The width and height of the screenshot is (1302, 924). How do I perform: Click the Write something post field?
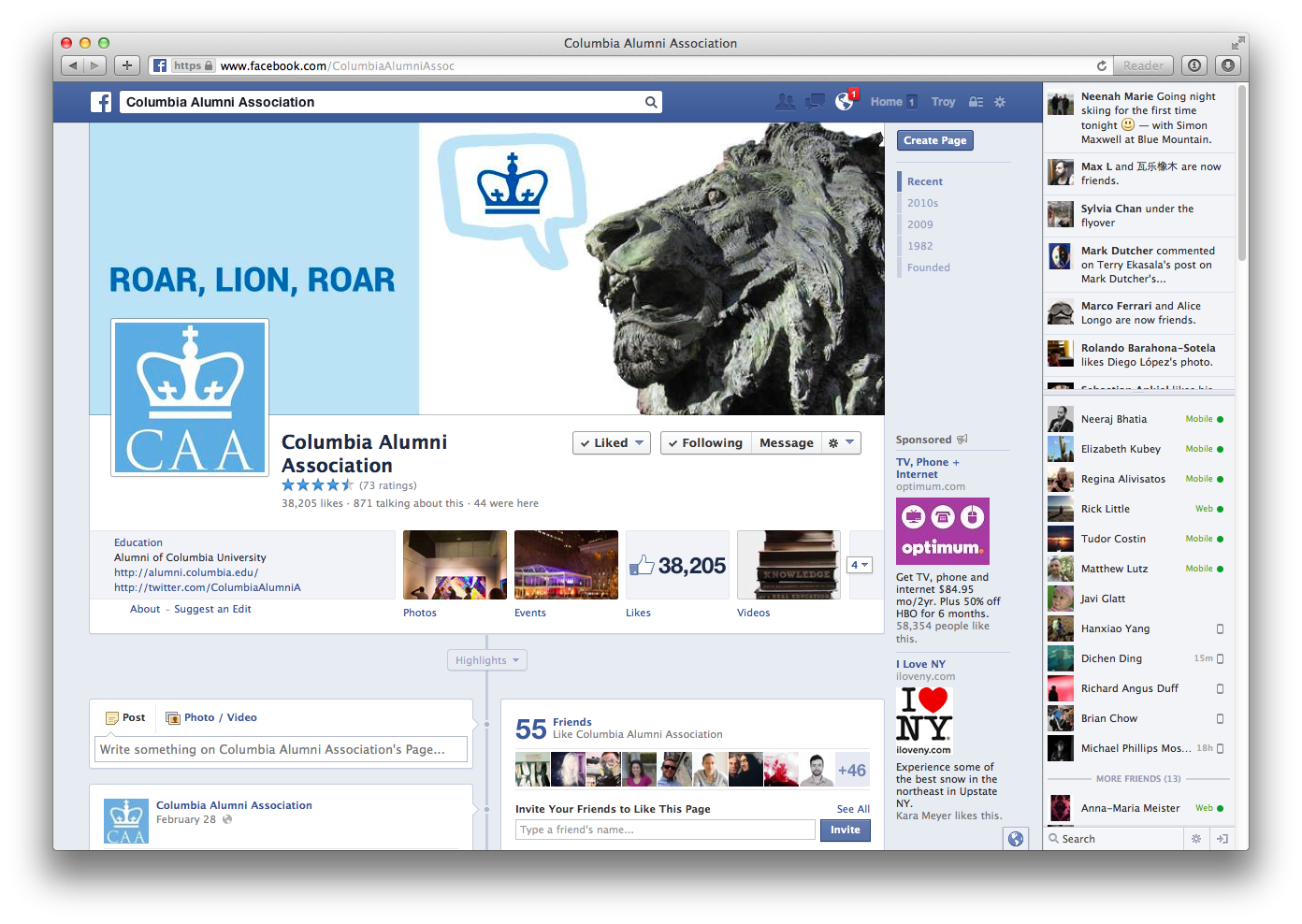(282, 749)
